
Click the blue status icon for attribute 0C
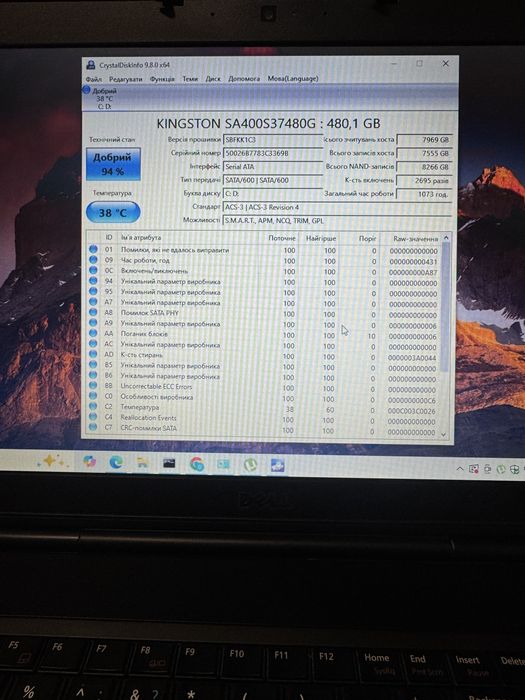[93, 271]
